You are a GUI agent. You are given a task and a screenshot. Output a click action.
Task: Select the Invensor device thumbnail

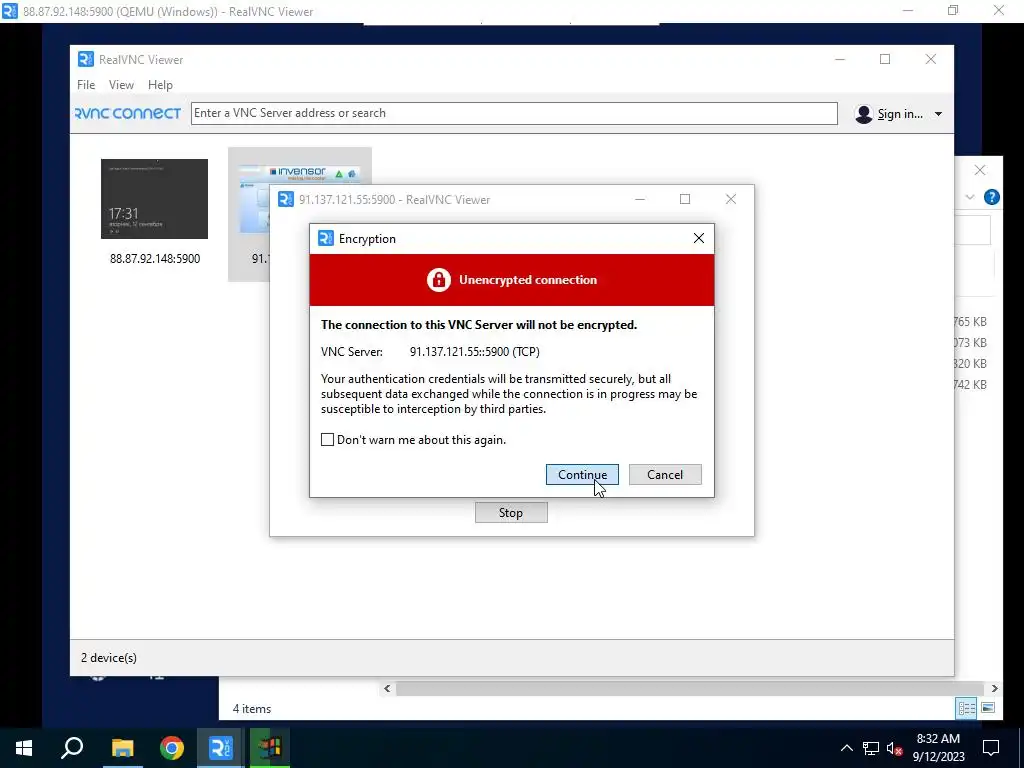300,172
